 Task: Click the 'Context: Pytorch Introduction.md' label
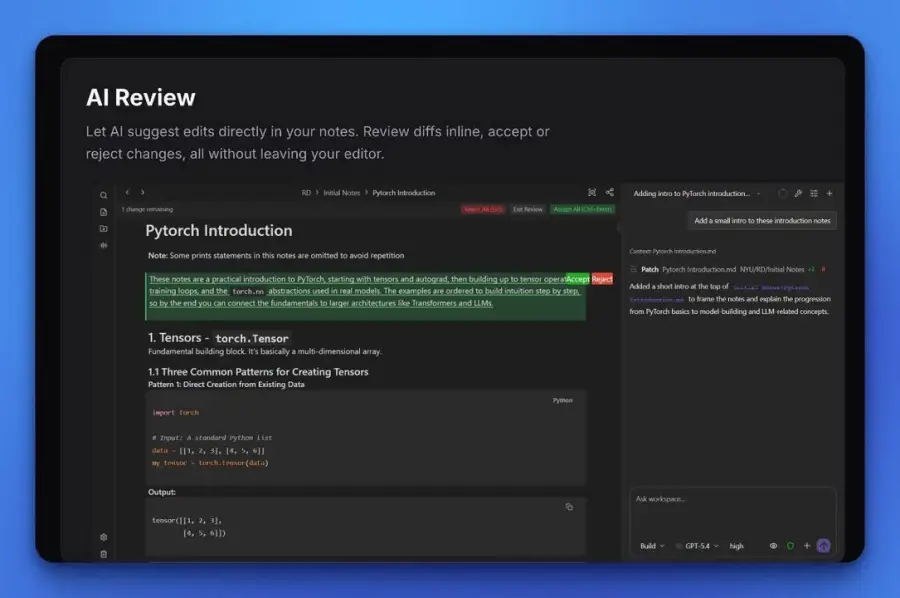click(x=672, y=251)
